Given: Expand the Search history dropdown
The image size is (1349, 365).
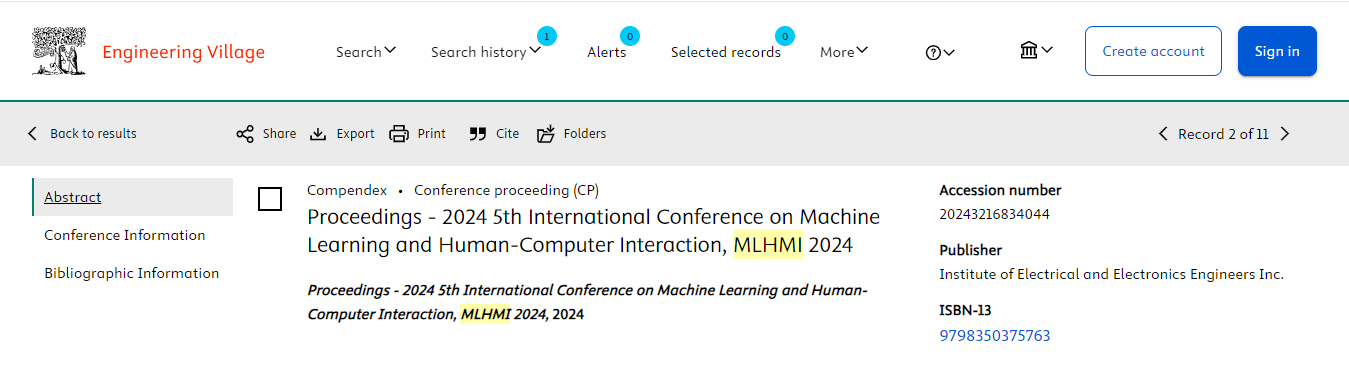Looking at the screenshot, I should [486, 52].
